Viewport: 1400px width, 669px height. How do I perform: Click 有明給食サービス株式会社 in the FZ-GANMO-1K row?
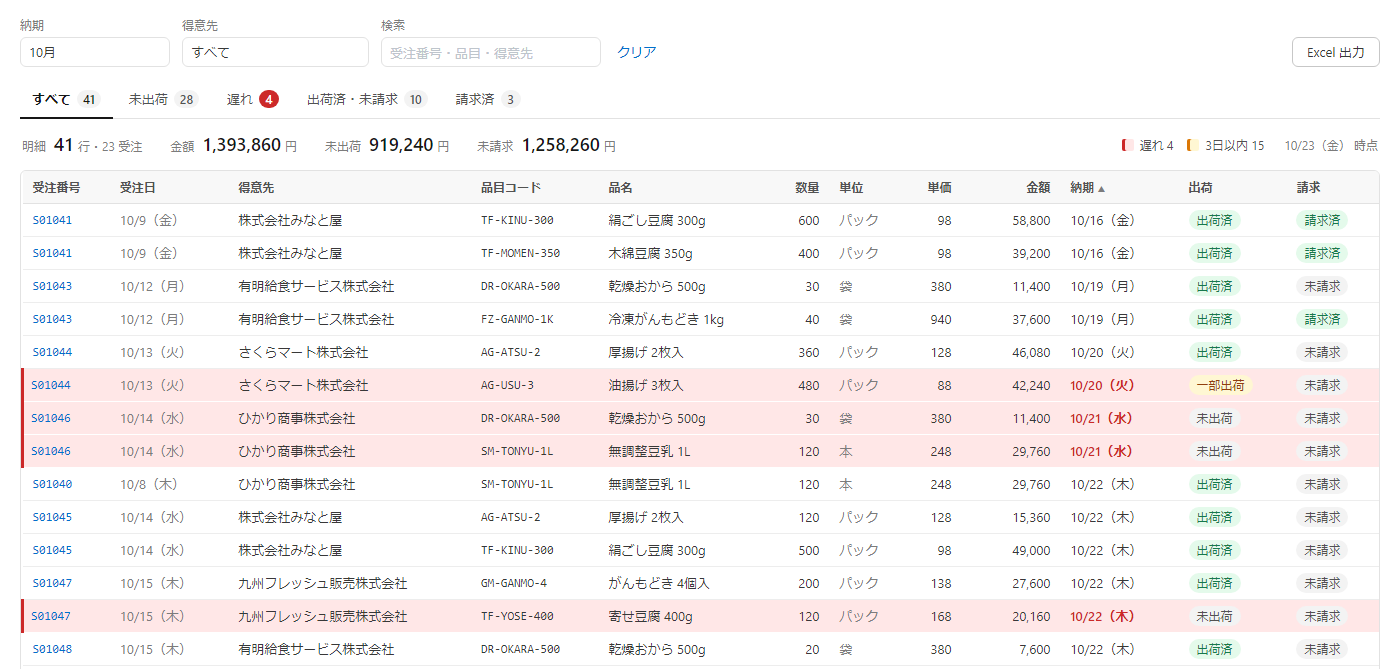(316, 319)
